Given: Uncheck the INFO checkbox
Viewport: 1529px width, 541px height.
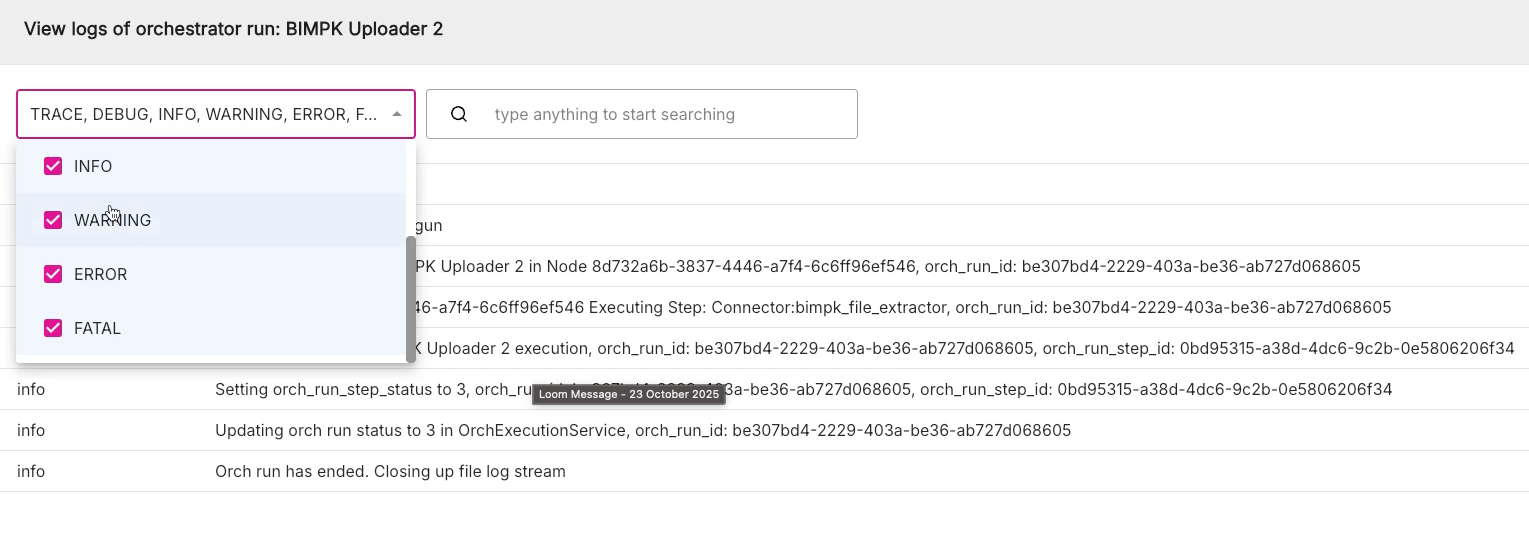Looking at the screenshot, I should click(53, 166).
